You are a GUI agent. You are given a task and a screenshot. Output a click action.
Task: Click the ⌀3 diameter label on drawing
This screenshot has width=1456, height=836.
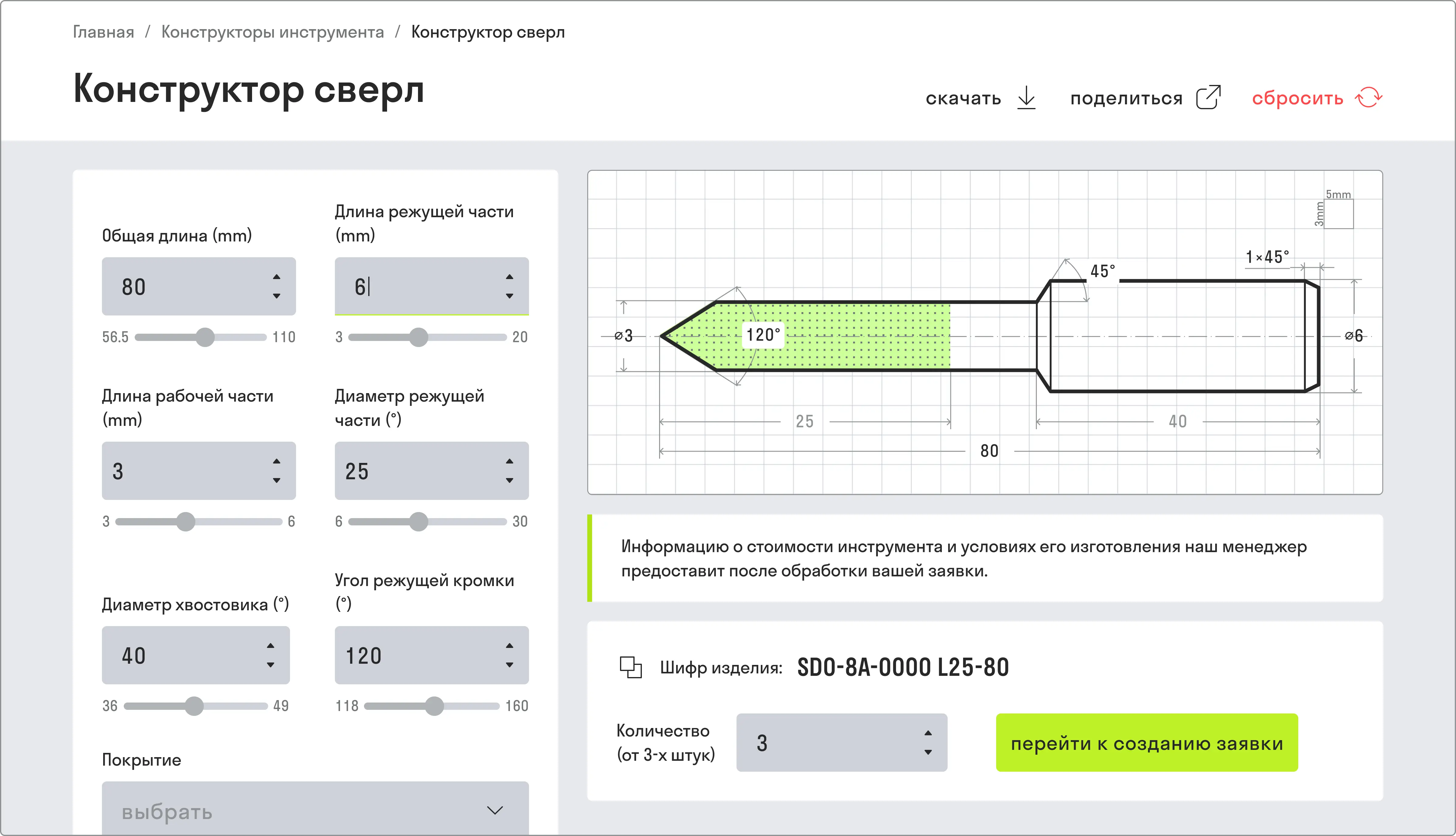point(624,336)
